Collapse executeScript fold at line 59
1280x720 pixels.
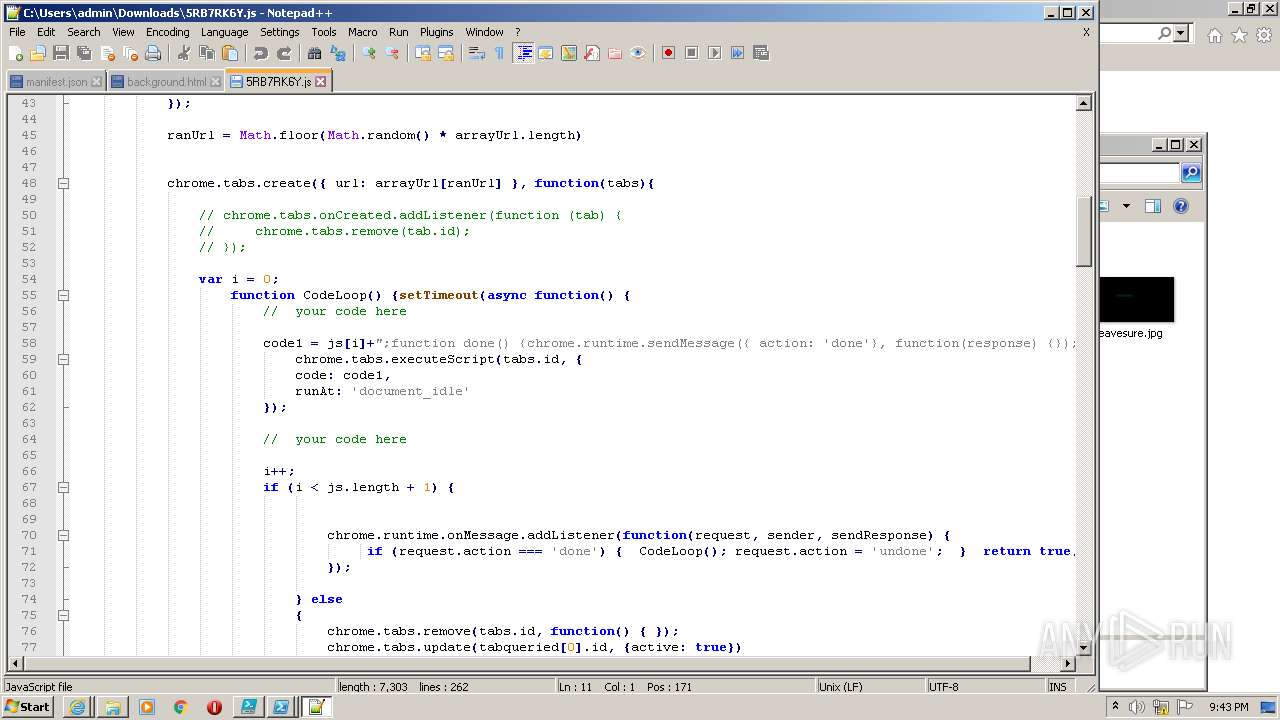[x=63, y=359]
